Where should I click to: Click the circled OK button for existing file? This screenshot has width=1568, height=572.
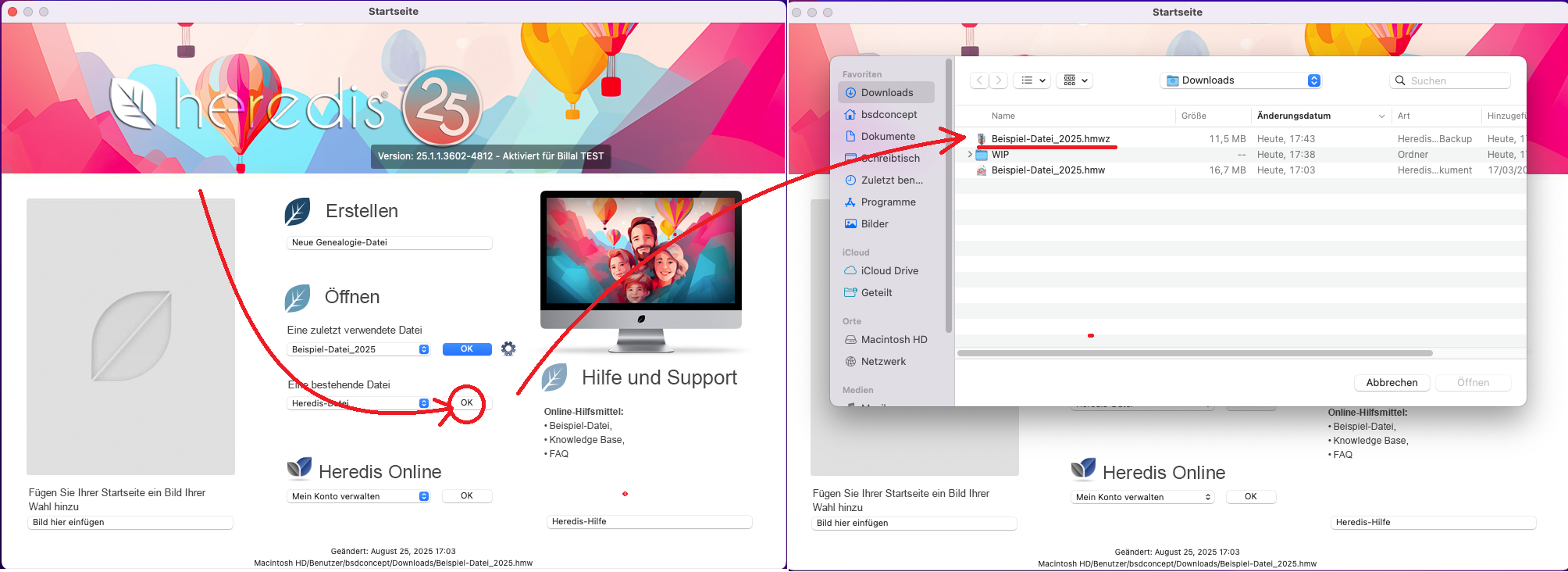467,403
